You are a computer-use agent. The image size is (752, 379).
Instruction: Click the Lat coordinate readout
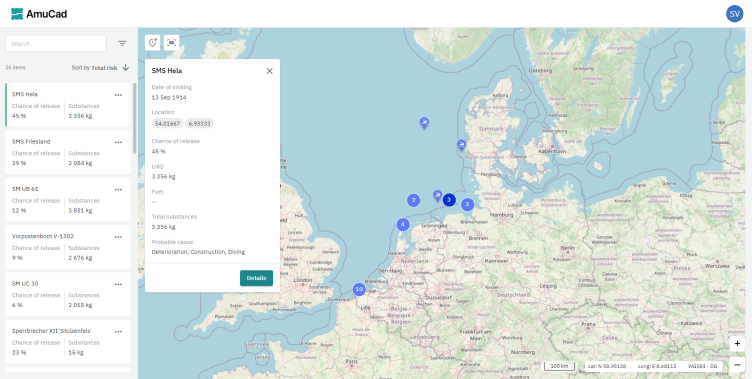pyautogui.click(x=607, y=366)
